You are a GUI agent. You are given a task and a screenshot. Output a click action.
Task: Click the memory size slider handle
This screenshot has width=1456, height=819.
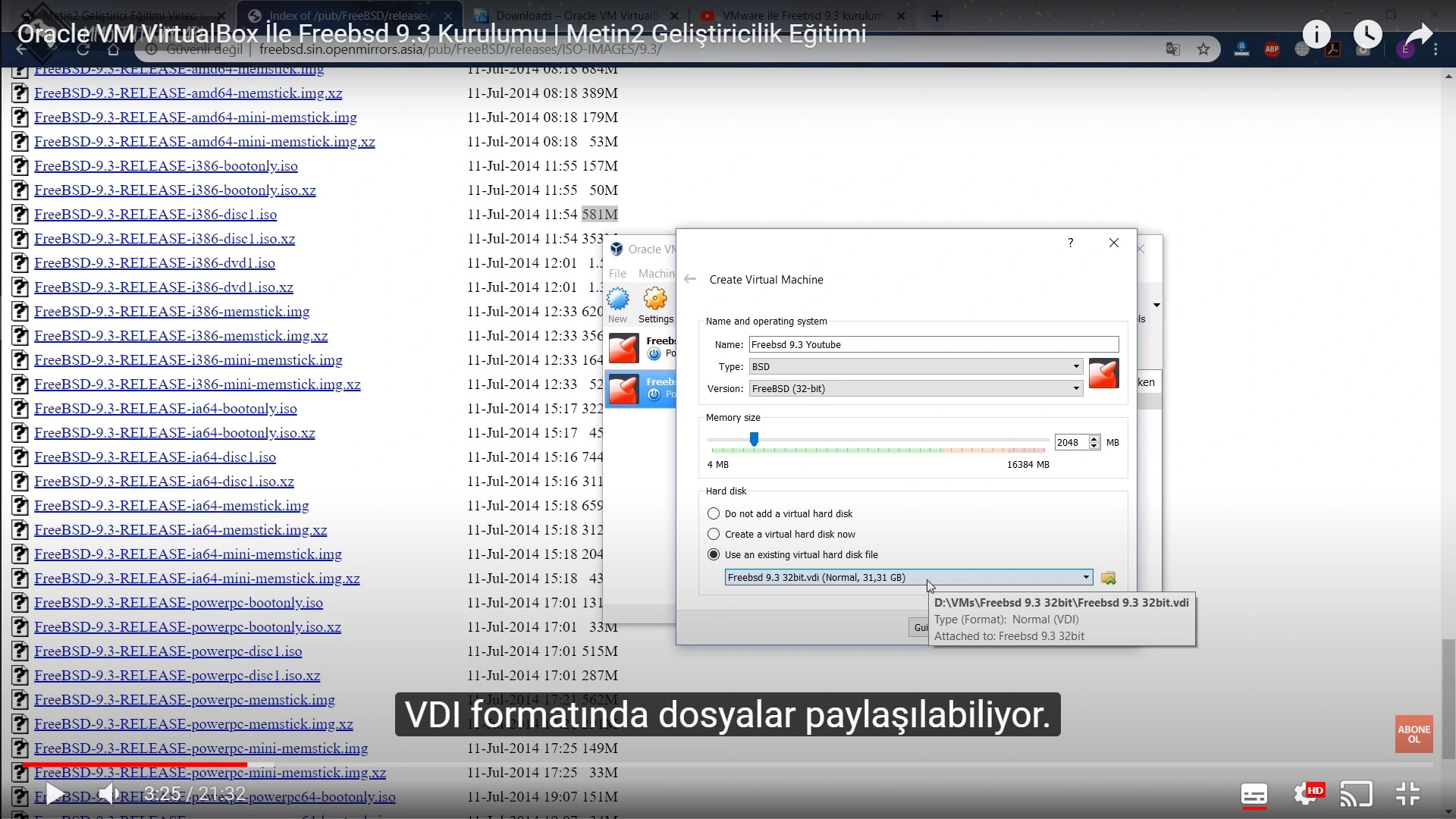pyautogui.click(x=754, y=439)
